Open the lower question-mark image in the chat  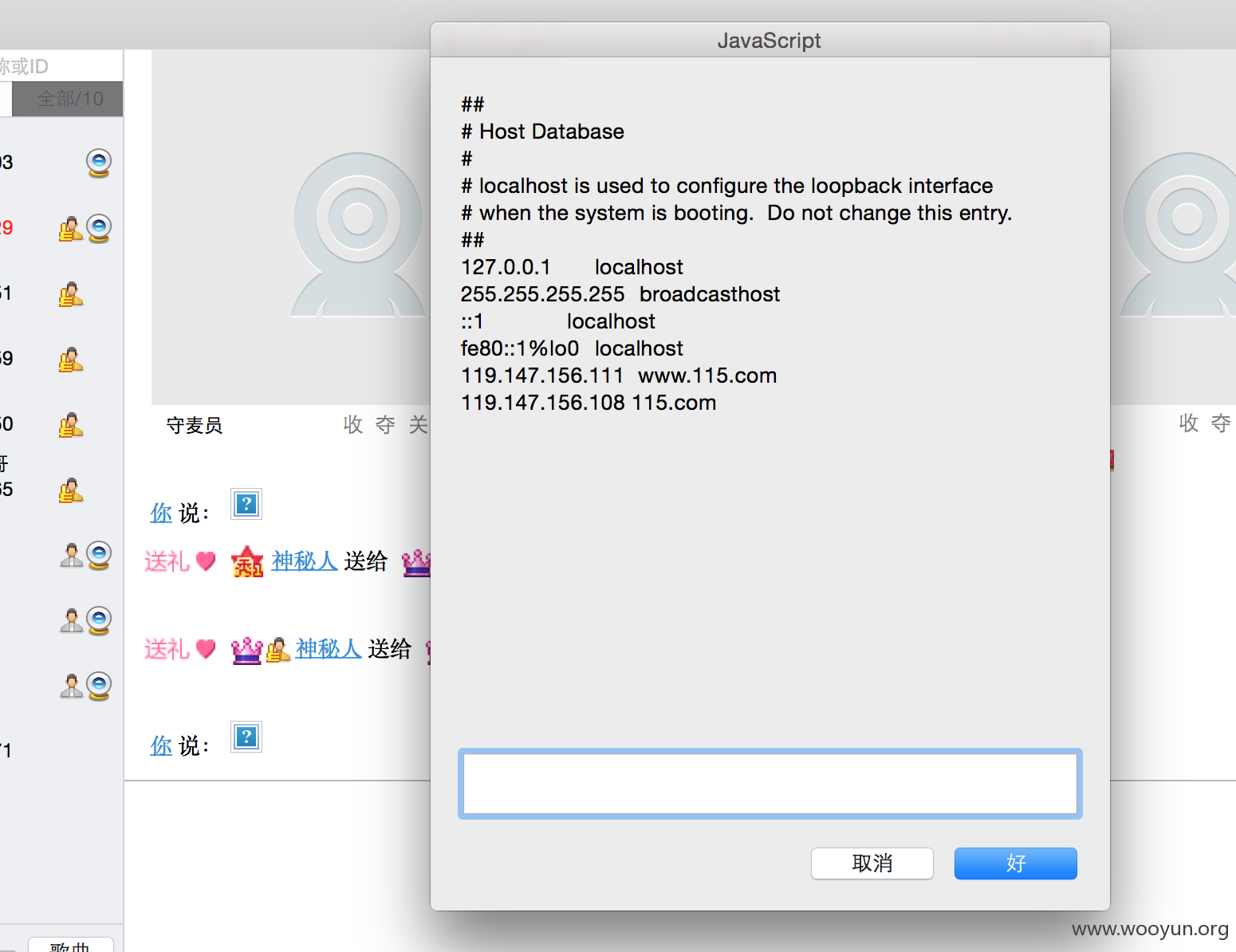(246, 737)
